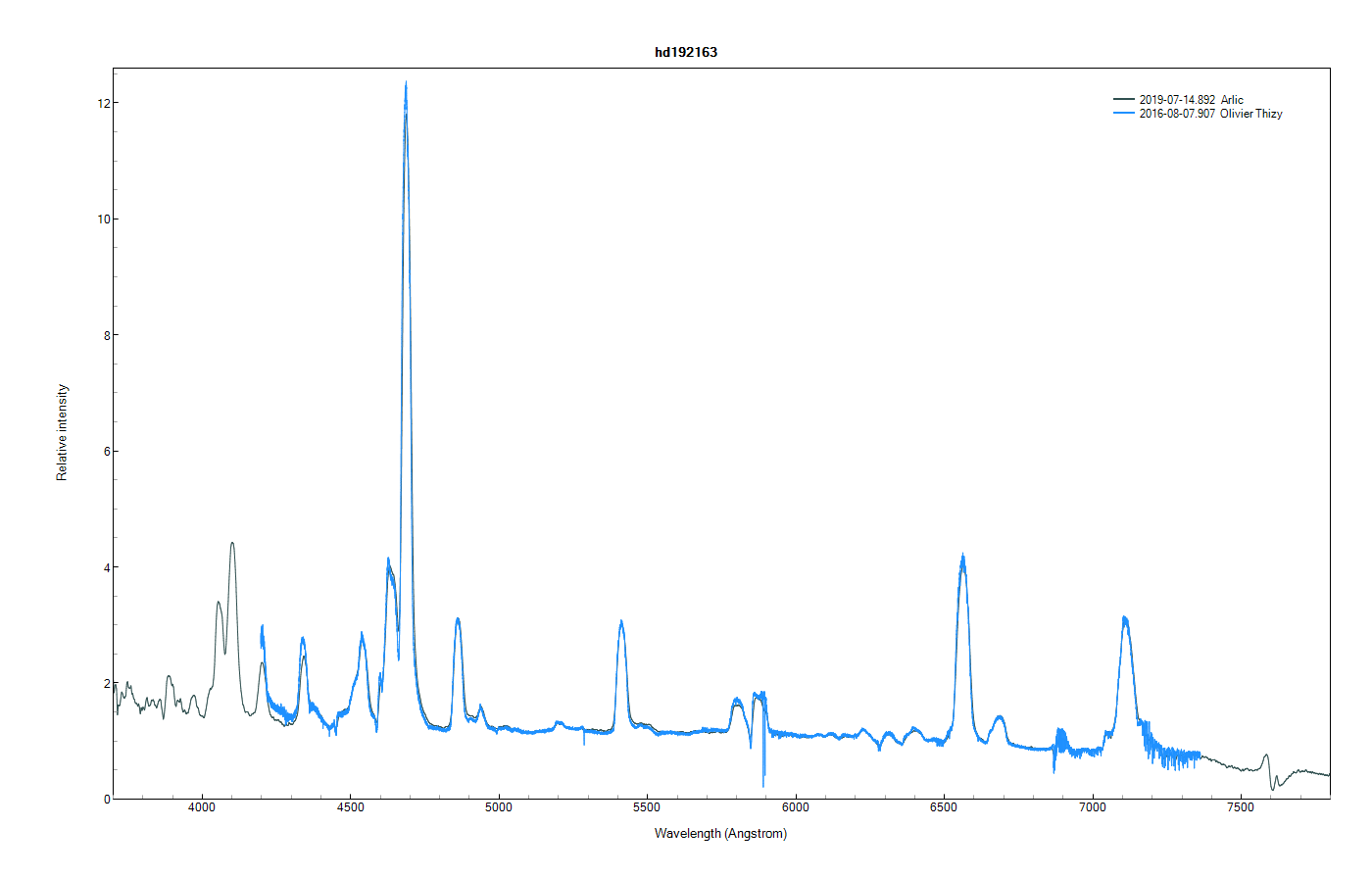Viewport: 1372px width, 877px height.
Task: Click the dark gray Arlic legend line swatch
Action: [1124, 100]
